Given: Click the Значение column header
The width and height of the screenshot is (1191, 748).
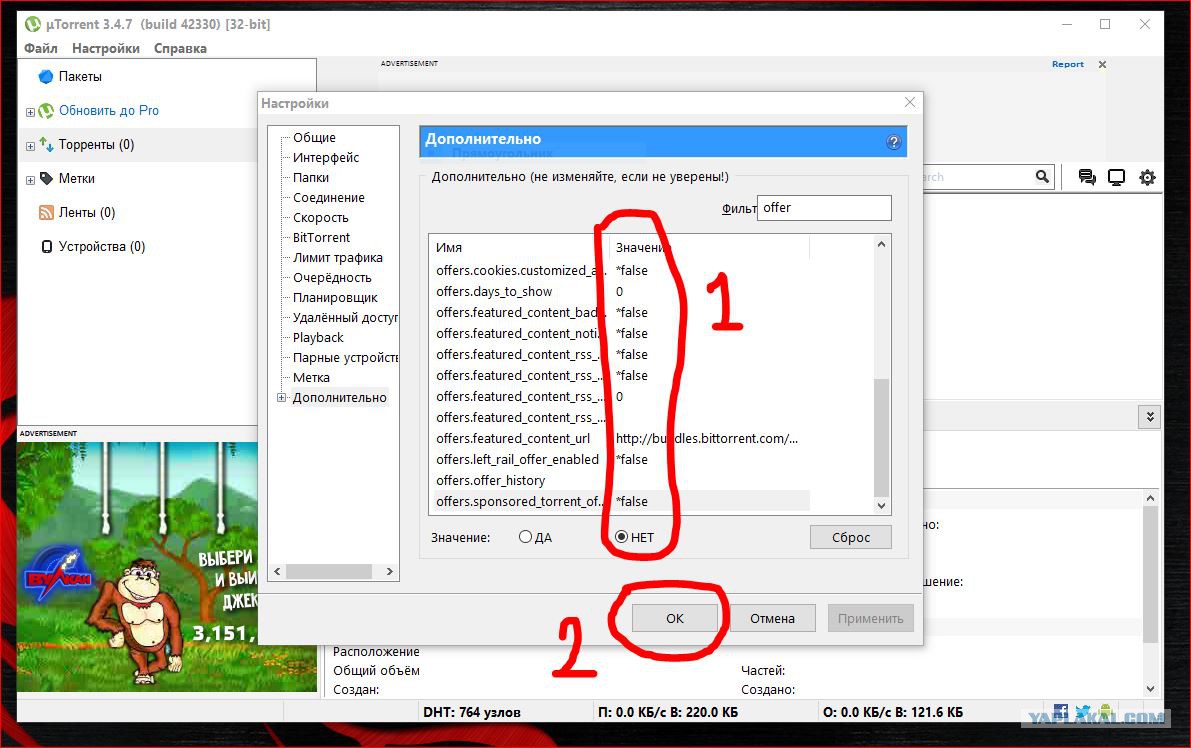Looking at the screenshot, I should 709,248.
